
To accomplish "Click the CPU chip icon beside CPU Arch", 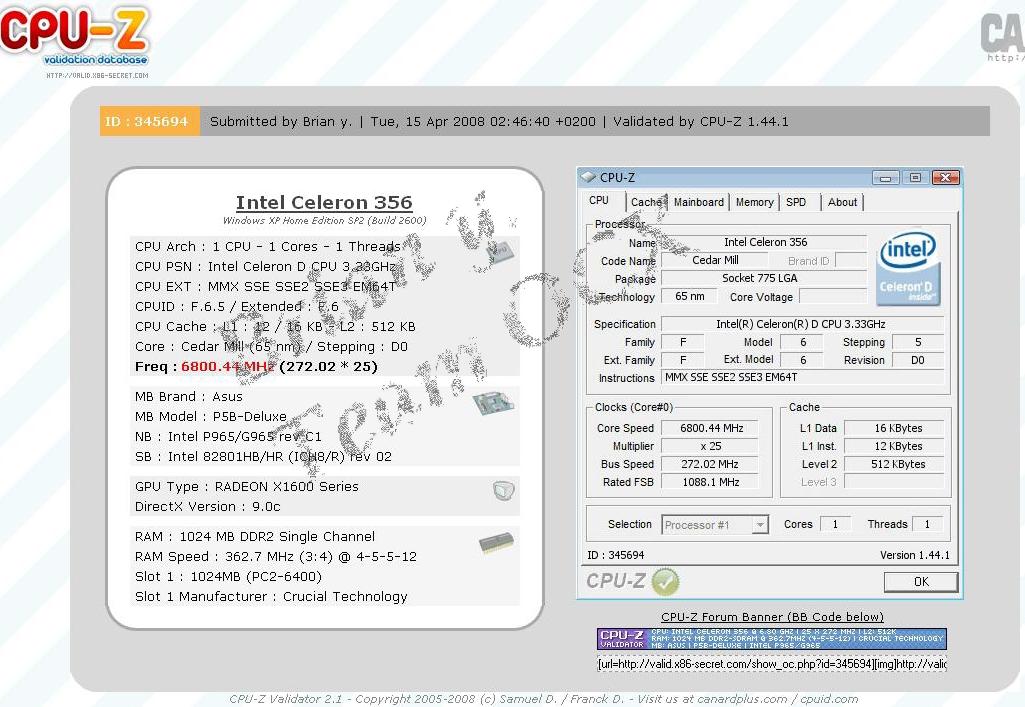I will pyautogui.click(x=500, y=250).
